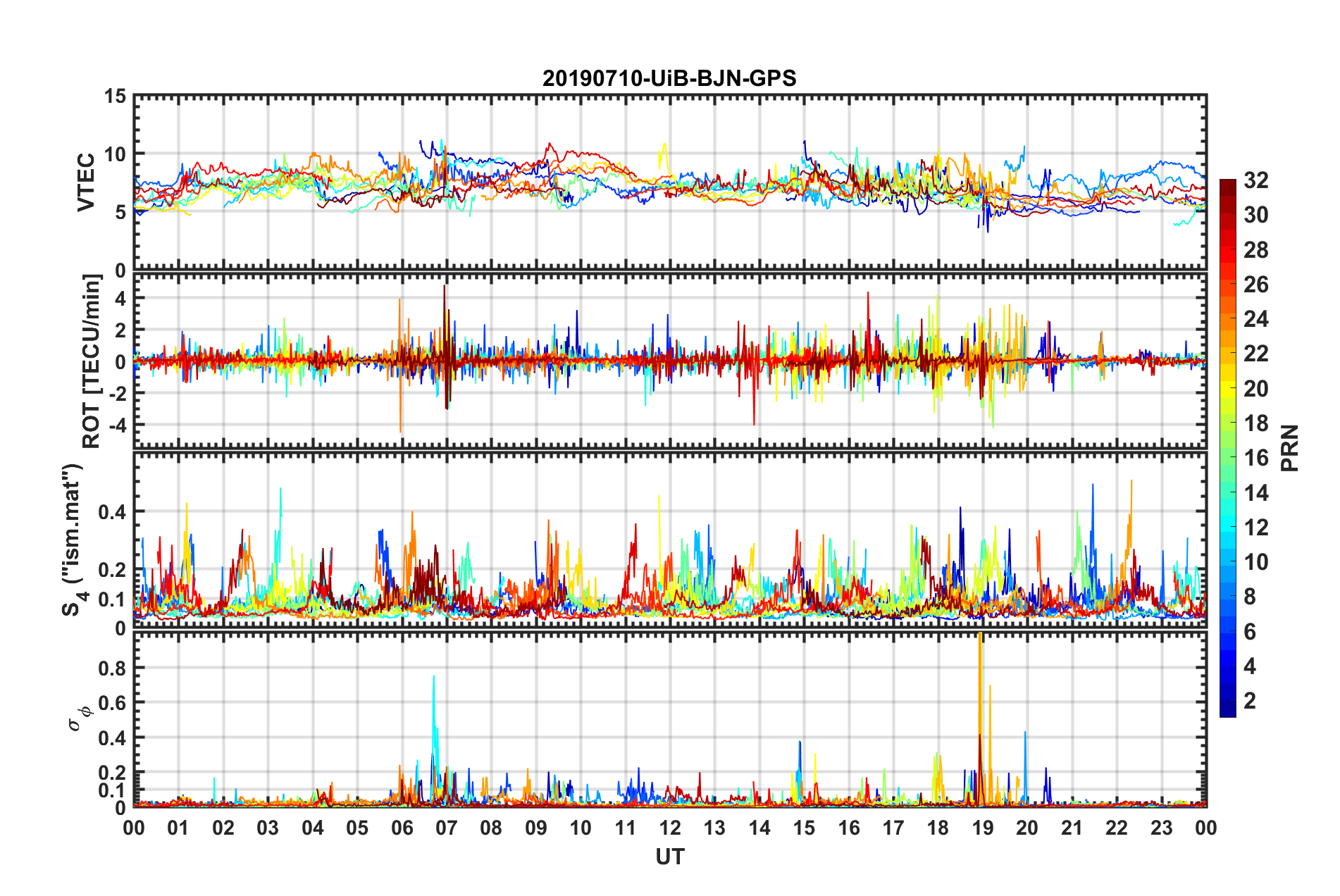Click x-axis hour label 21
The width and height of the screenshot is (1340, 896).
1072,828
